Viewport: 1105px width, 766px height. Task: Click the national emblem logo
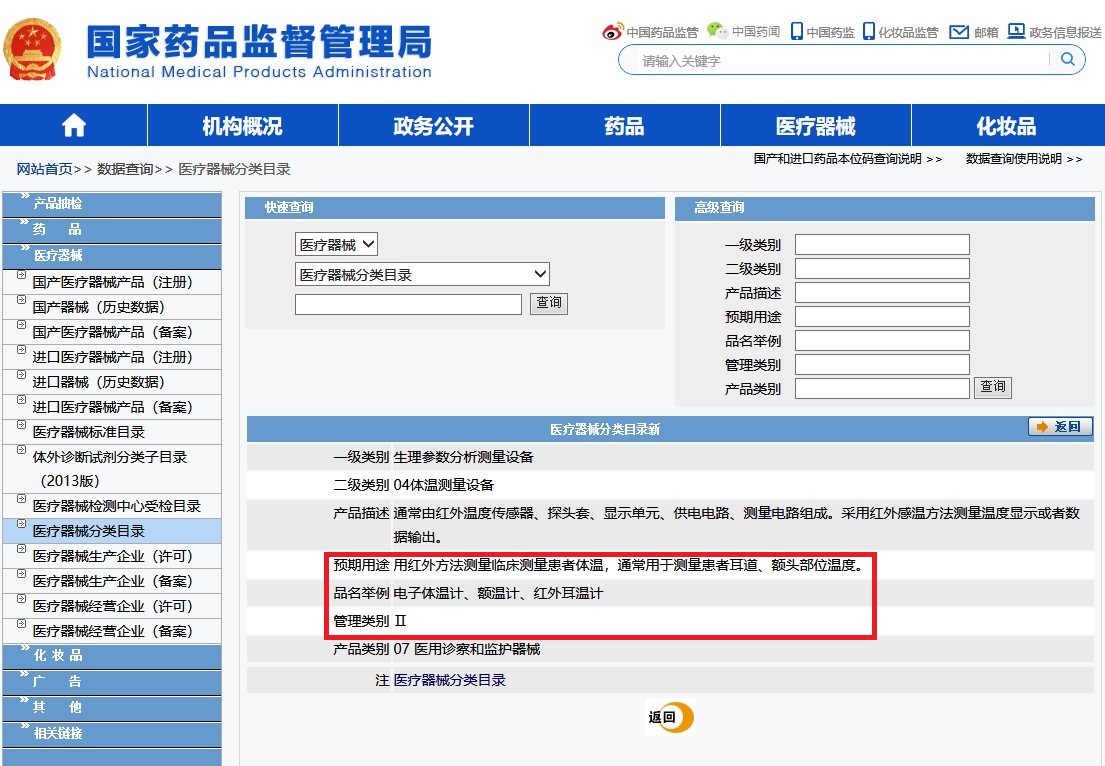coord(32,49)
